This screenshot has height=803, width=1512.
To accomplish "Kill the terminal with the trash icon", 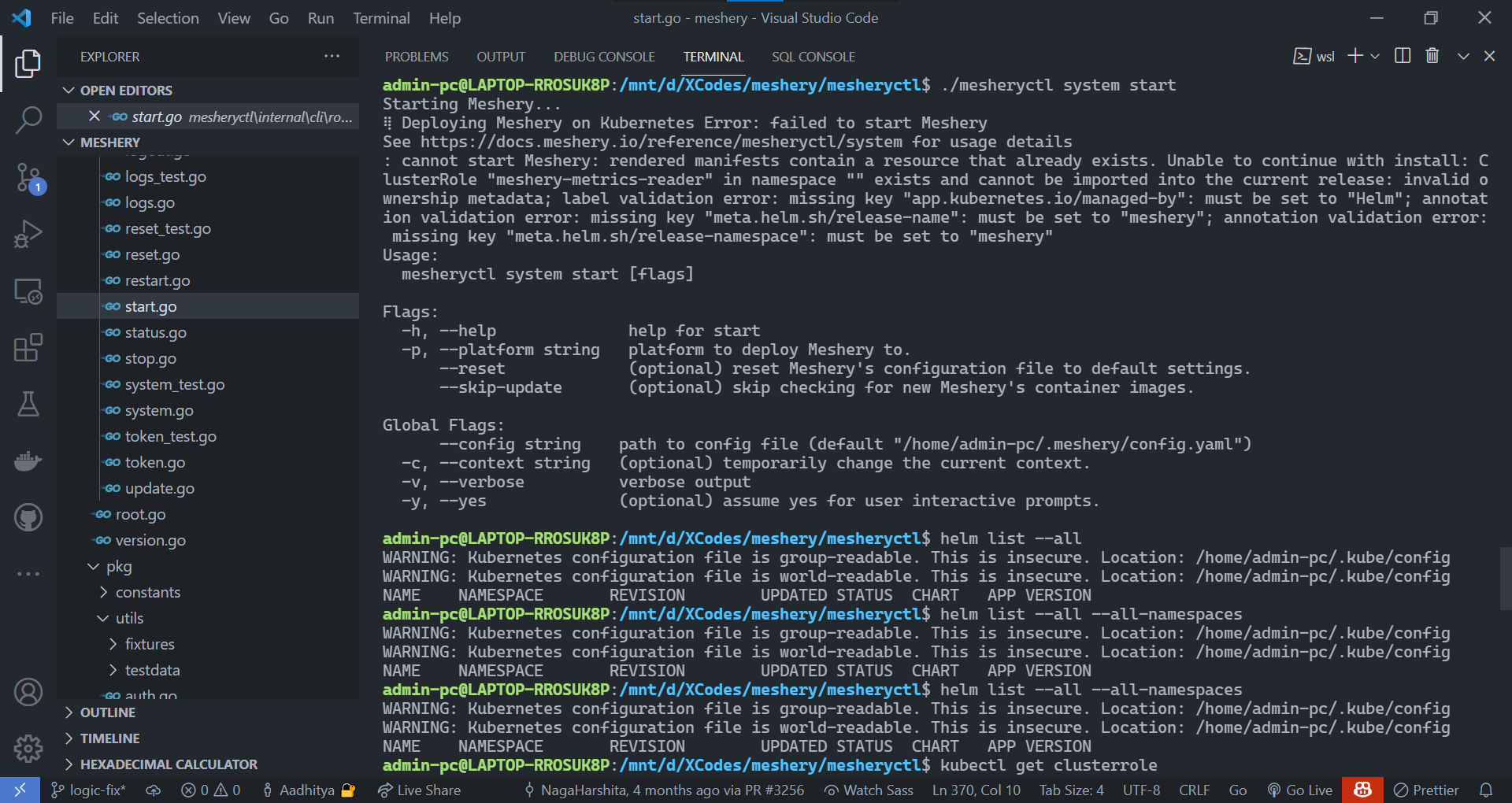I will point(1432,55).
